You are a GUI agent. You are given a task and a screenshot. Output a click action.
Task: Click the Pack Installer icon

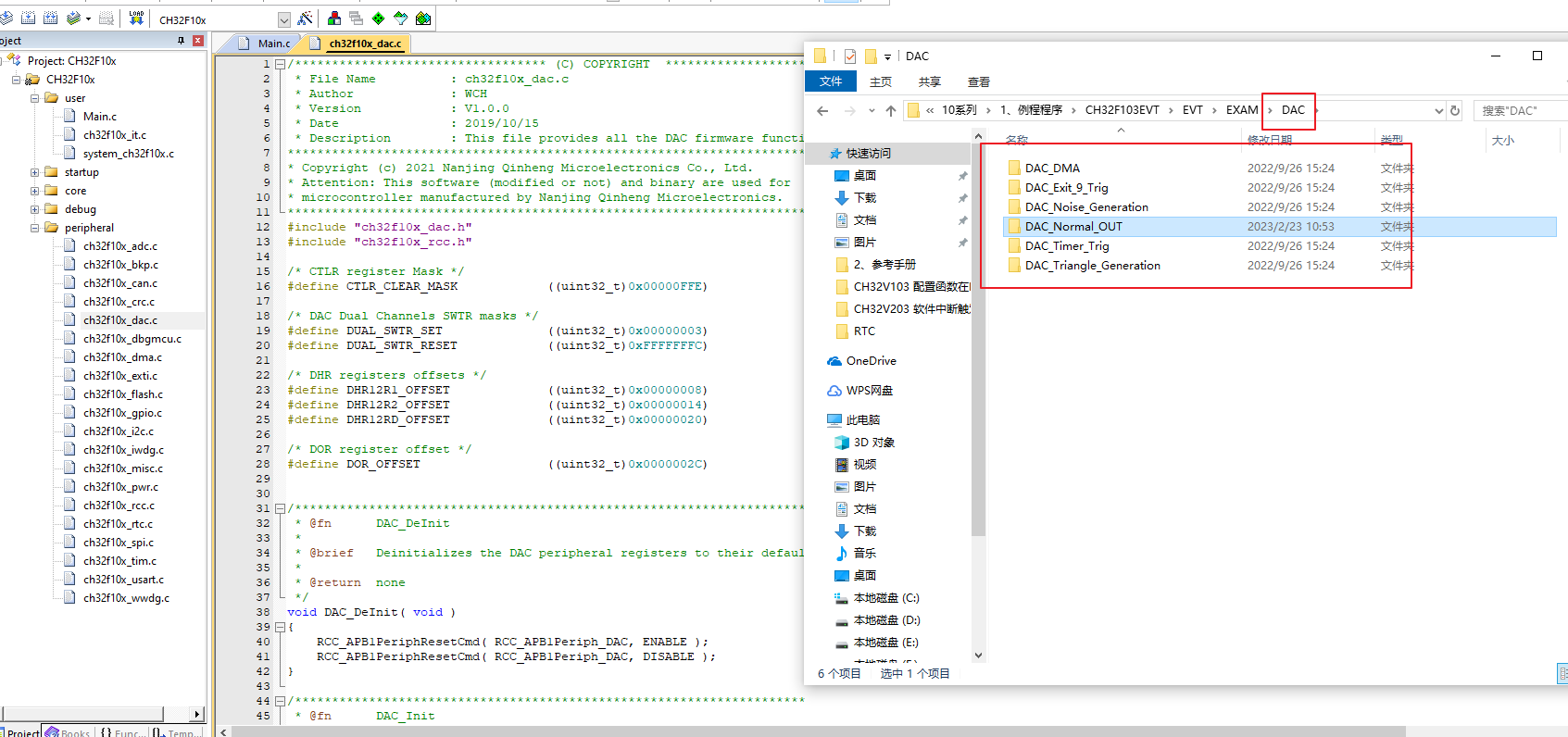coord(423,19)
